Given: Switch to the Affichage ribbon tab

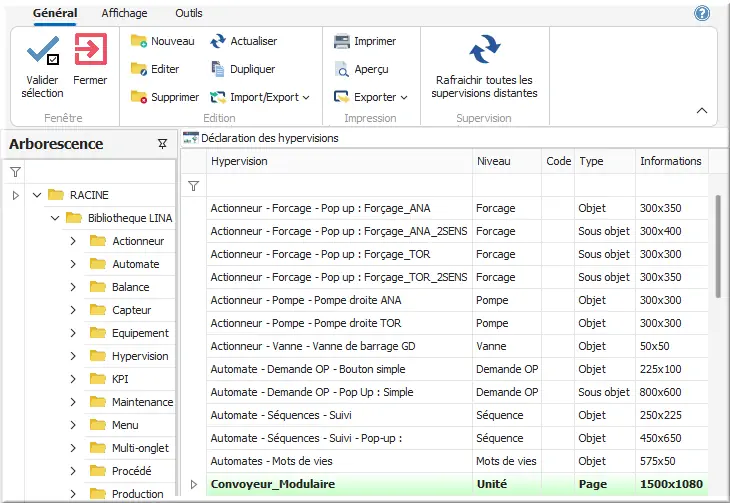Looking at the screenshot, I should [x=124, y=13].
